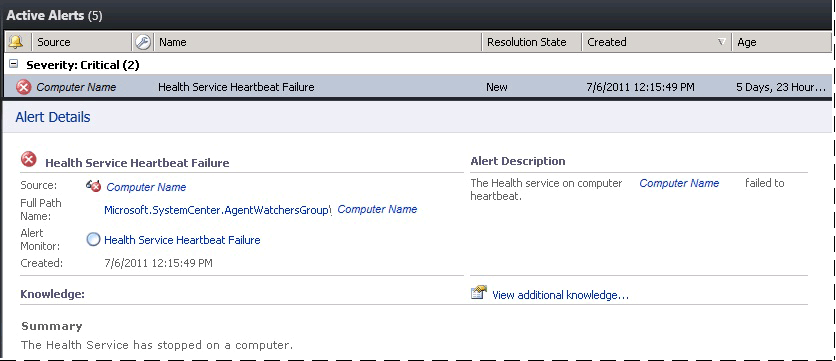Click the Alert Monitor circle state icon
Screen dimensions: 836x361
pyautogui.click(x=93, y=240)
